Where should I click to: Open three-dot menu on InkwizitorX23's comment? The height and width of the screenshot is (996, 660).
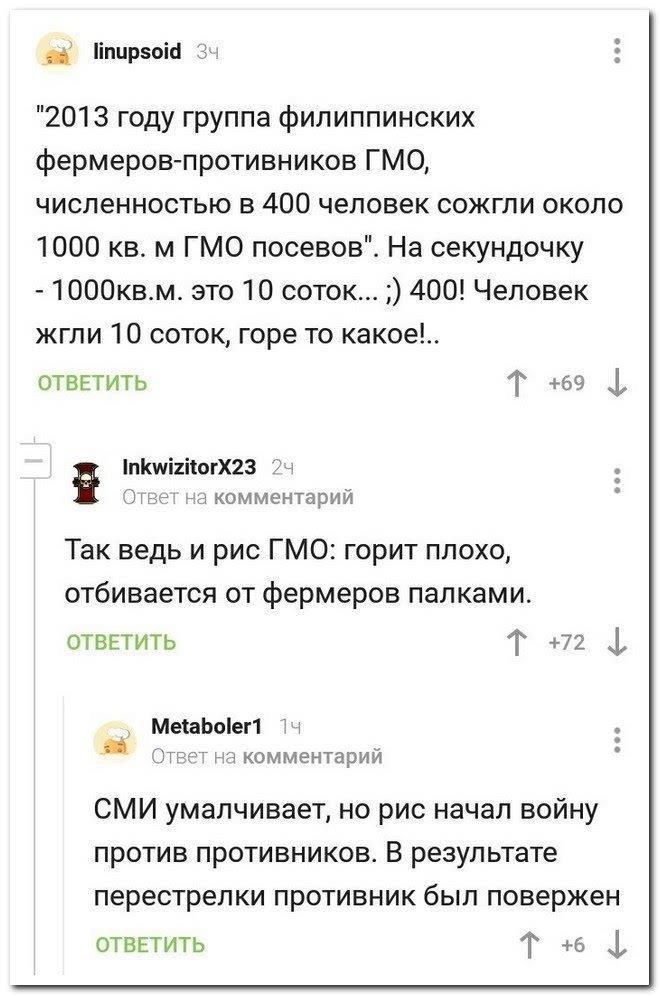click(x=618, y=479)
